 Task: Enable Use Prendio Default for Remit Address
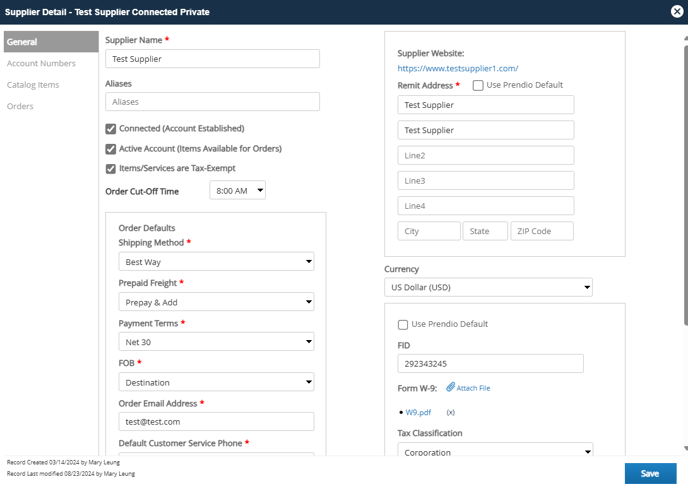pos(478,85)
